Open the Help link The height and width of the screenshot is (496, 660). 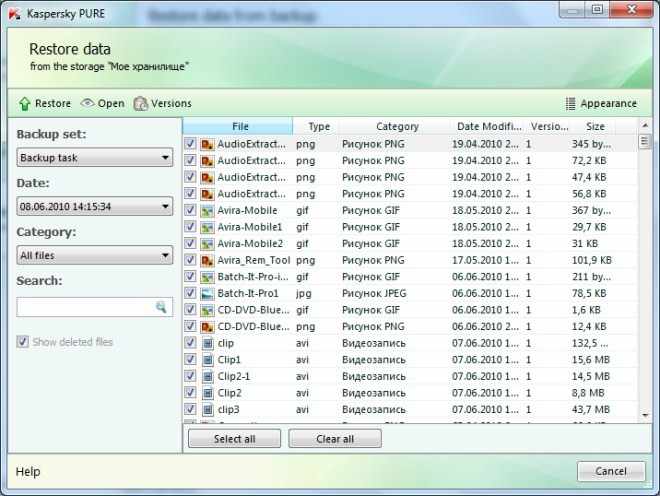(28, 472)
